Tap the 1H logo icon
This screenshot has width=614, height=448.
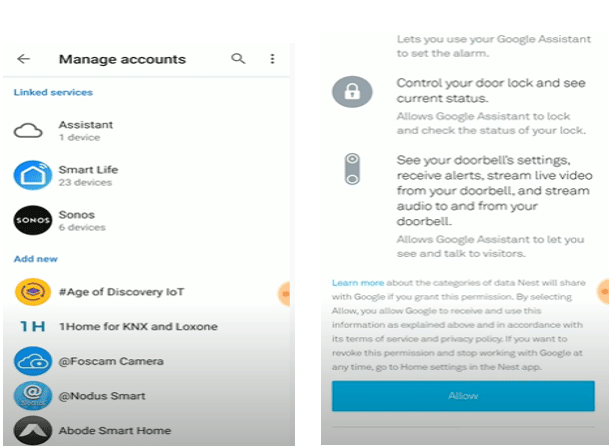coord(33,326)
